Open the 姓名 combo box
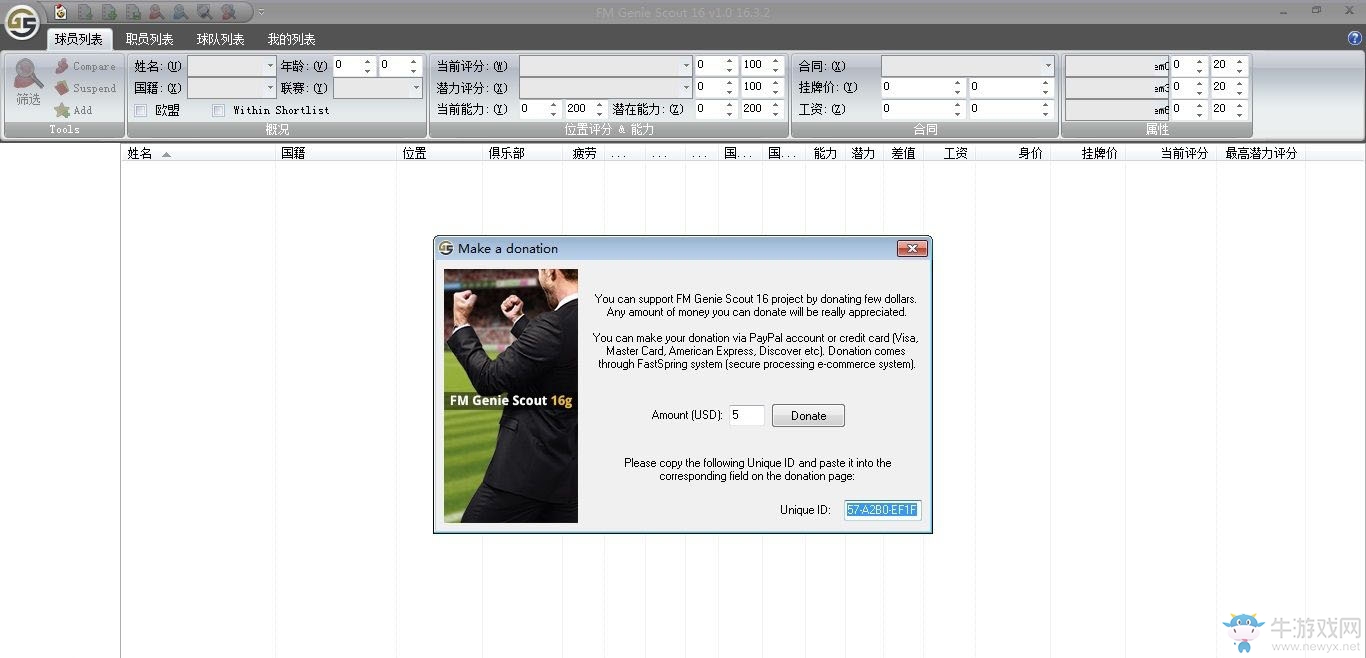 (231, 66)
